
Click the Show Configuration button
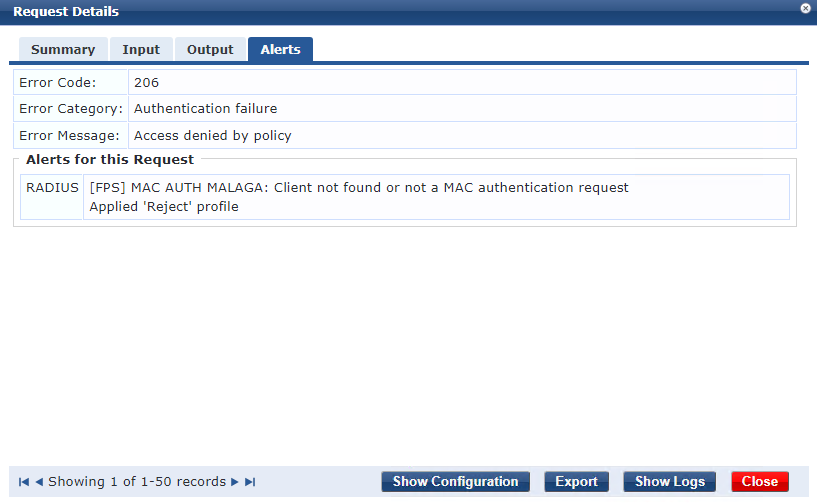point(455,482)
